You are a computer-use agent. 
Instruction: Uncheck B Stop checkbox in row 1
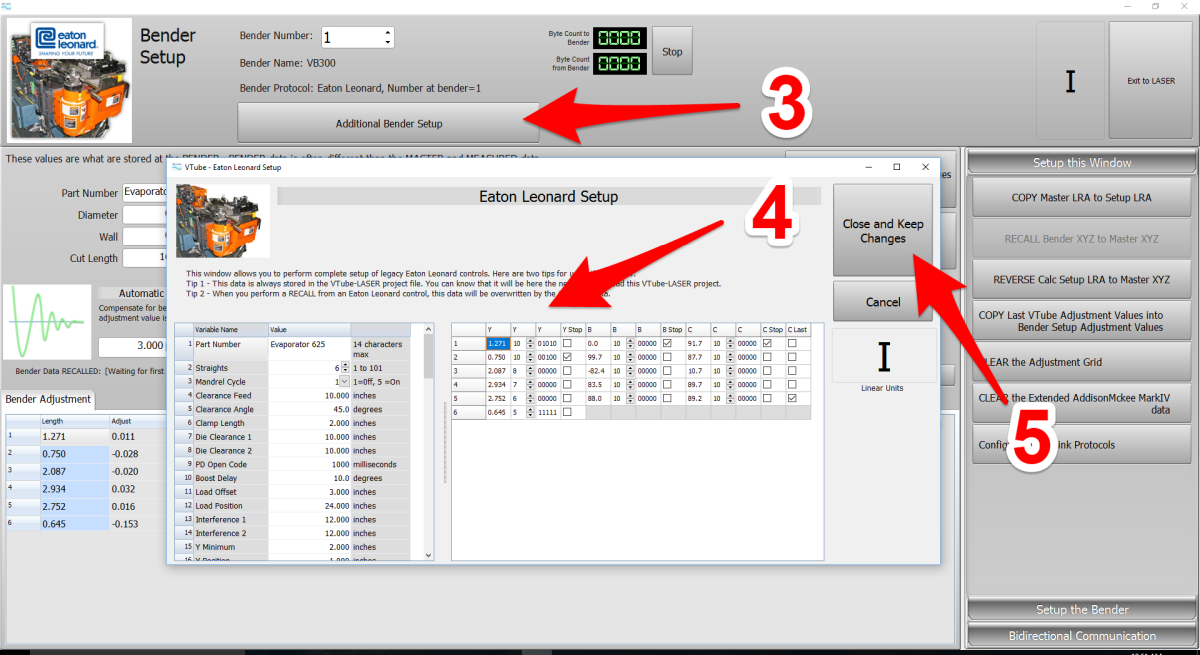(x=668, y=344)
